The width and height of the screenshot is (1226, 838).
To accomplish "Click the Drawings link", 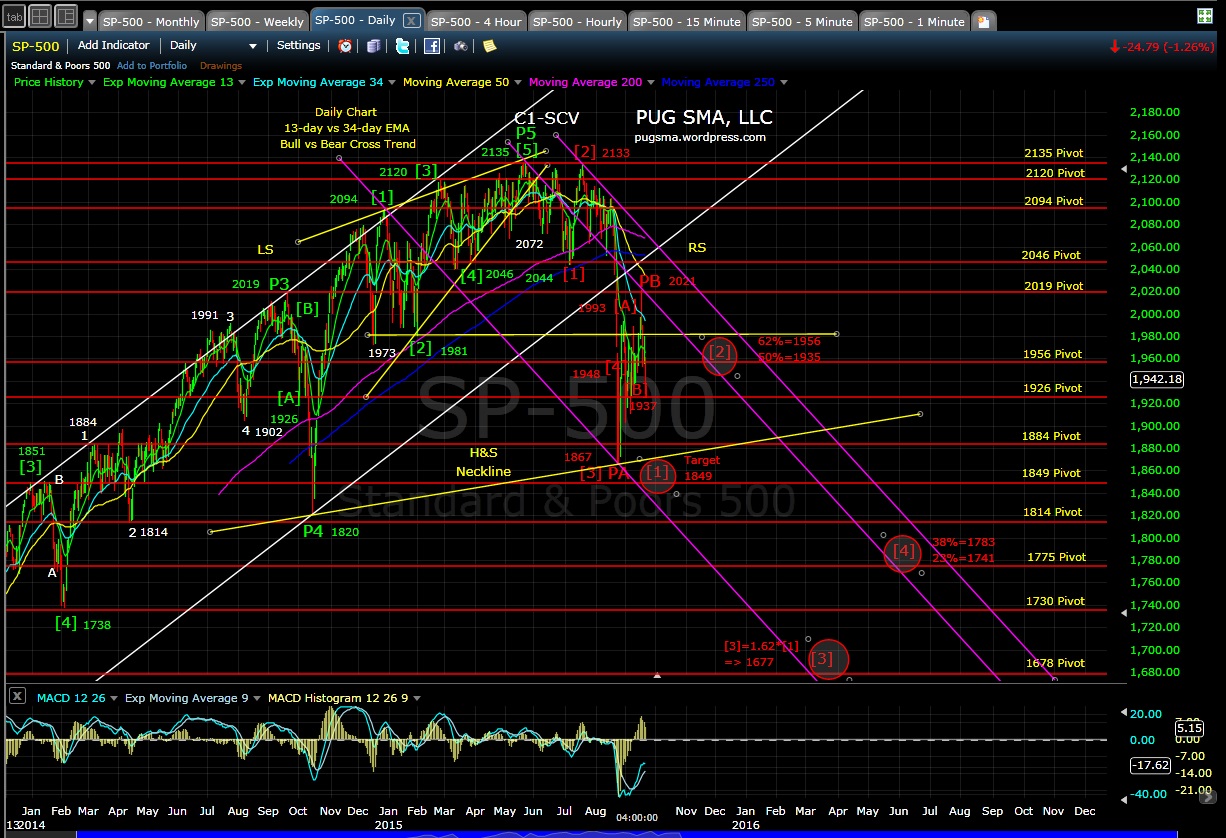I will click(222, 66).
